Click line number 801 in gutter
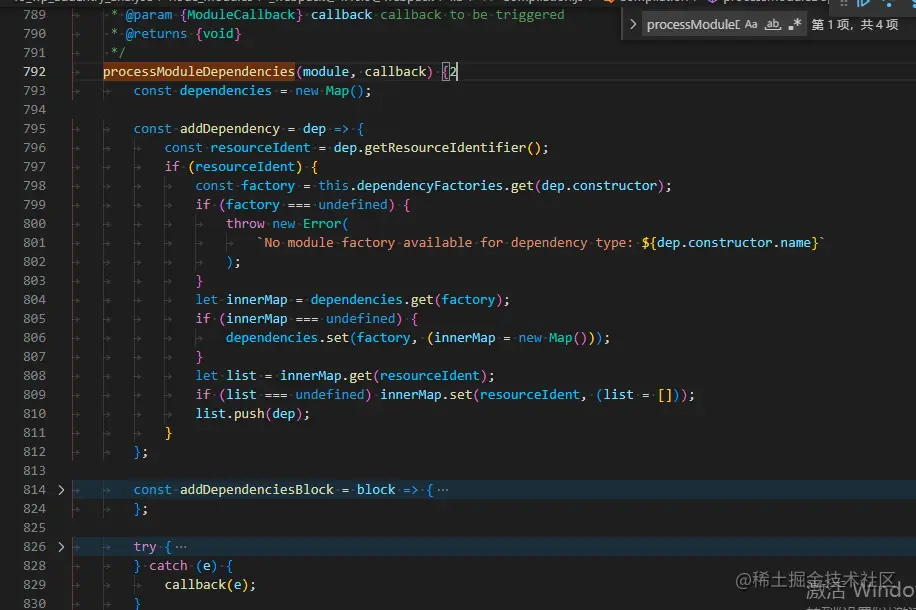Image resolution: width=916 pixels, height=610 pixels. (34, 242)
